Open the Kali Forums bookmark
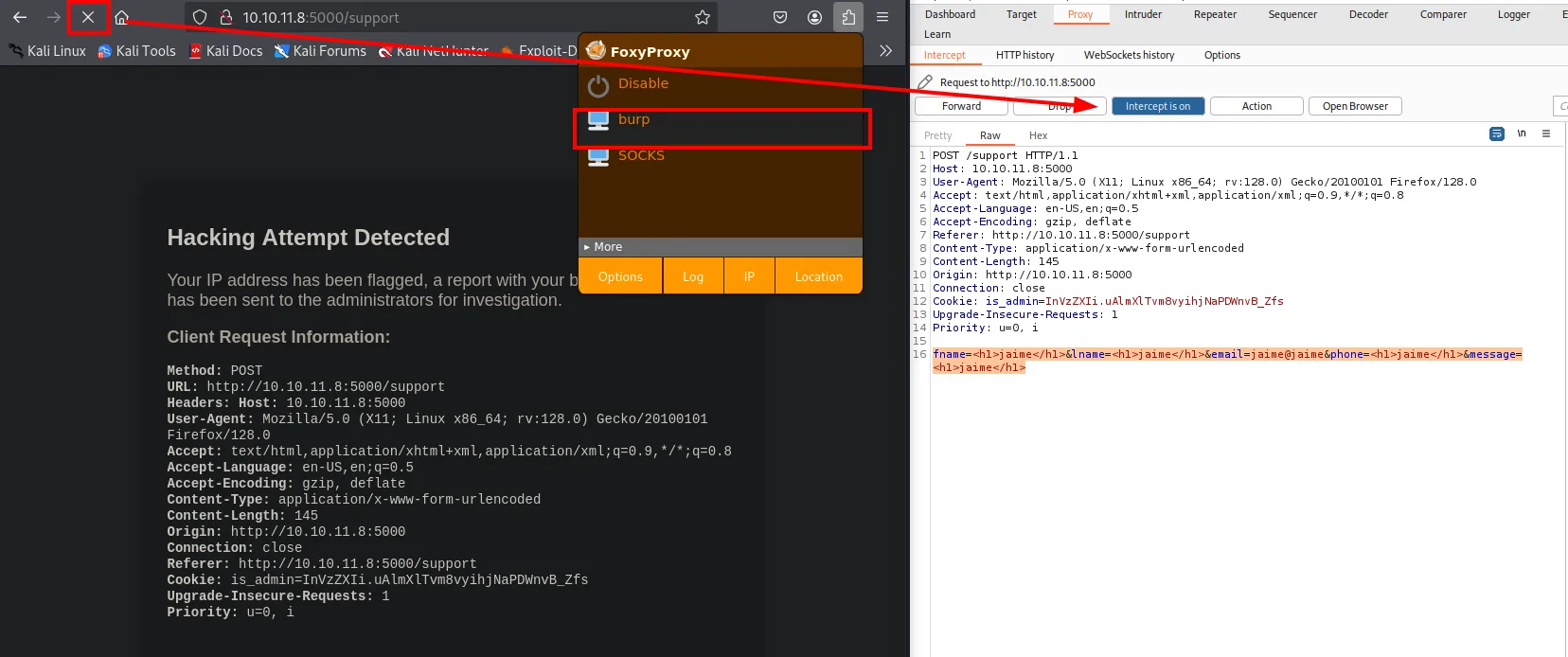The height and width of the screenshot is (657, 1568). (320, 51)
